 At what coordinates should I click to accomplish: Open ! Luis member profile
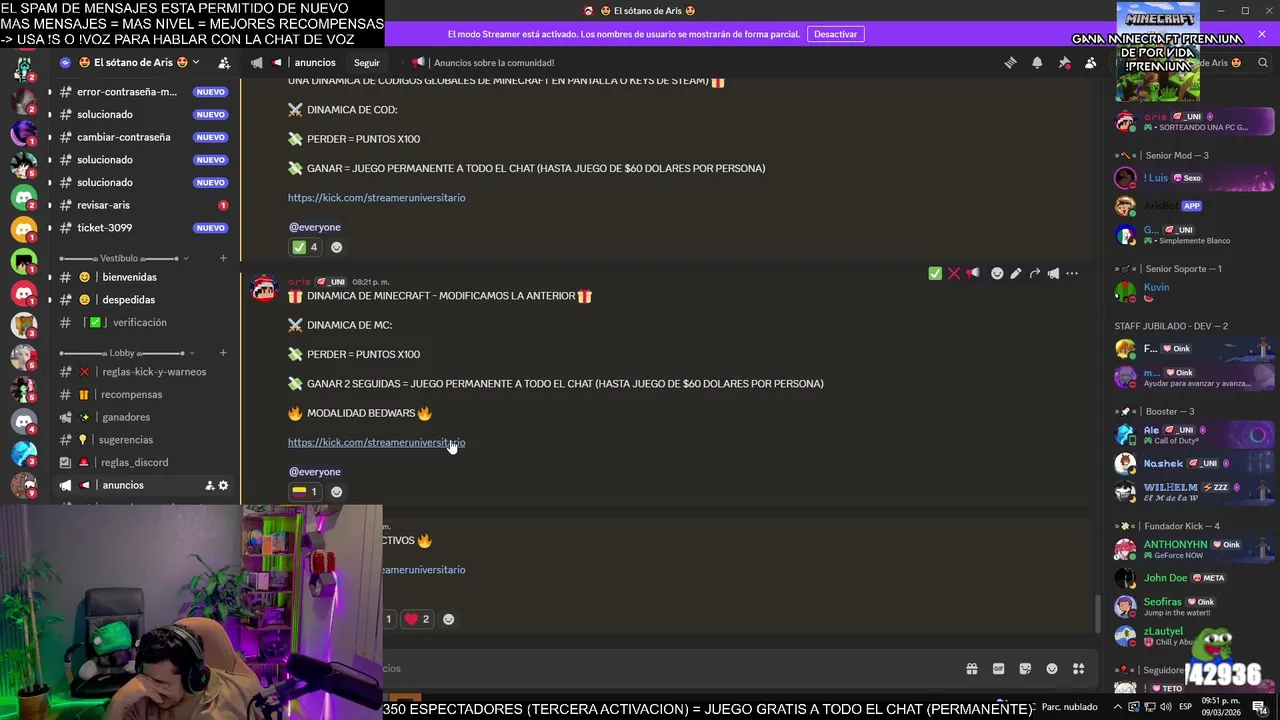(x=1195, y=178)
